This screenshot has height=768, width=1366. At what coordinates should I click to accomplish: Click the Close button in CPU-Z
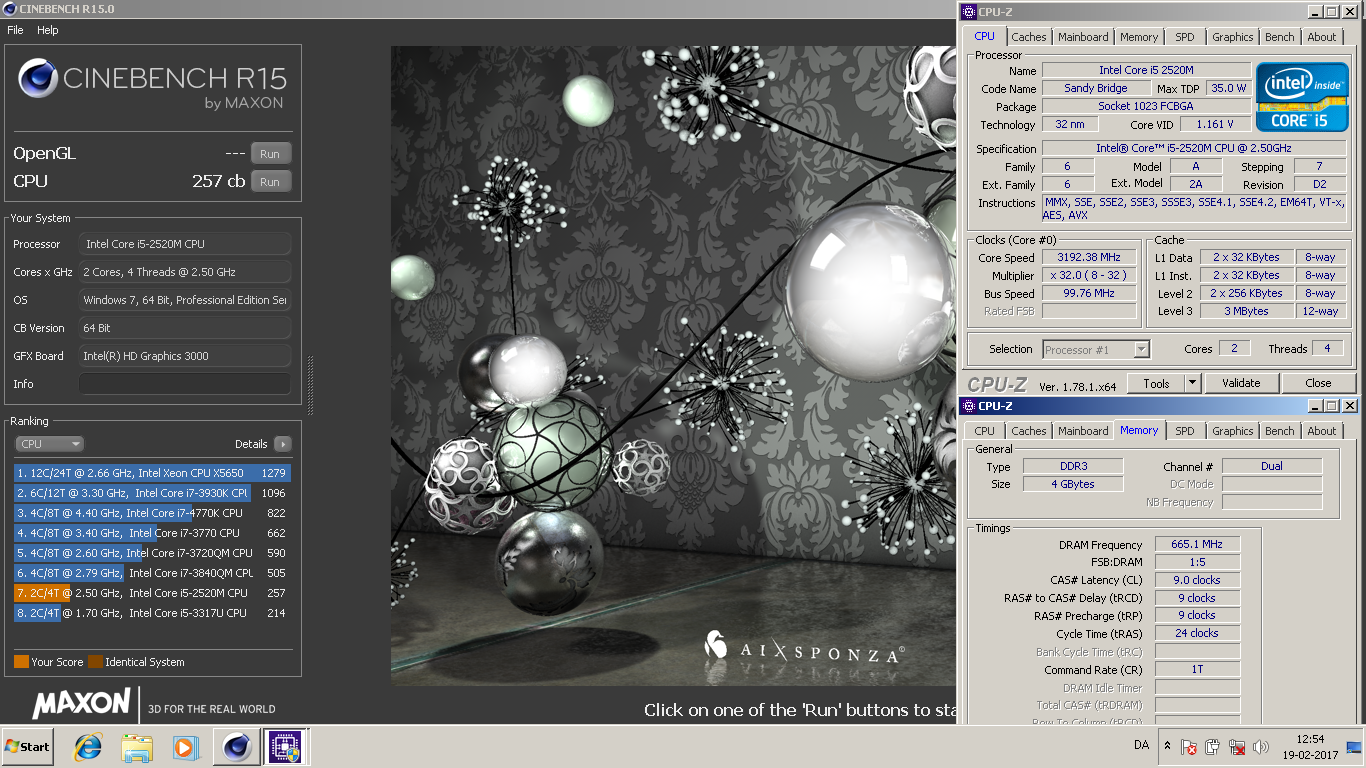point(1318,383)
